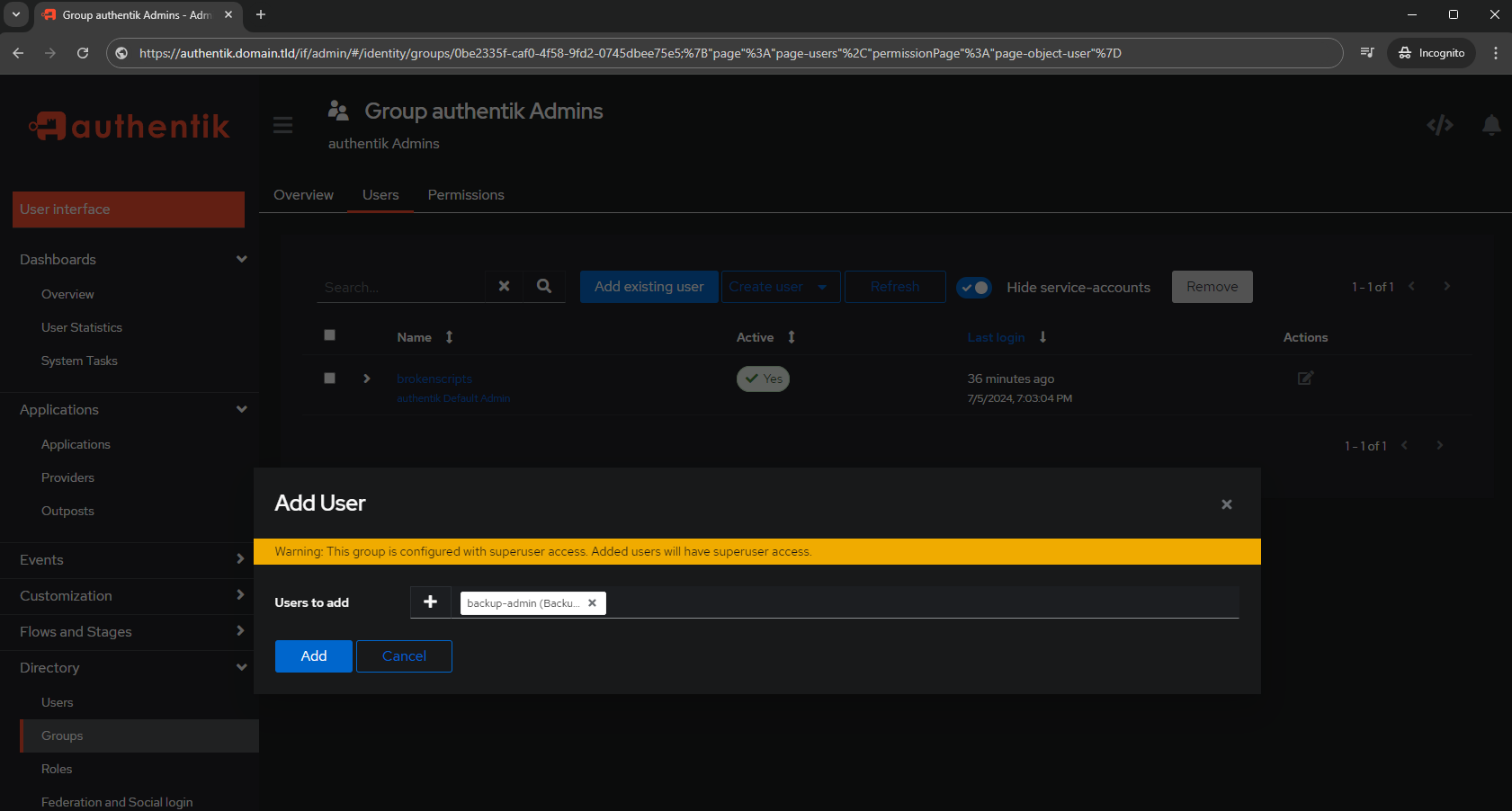1512x811 pixels.
Task: Check the select-all users checkbox
Action: pyautogui.click(x=330, y=335)
